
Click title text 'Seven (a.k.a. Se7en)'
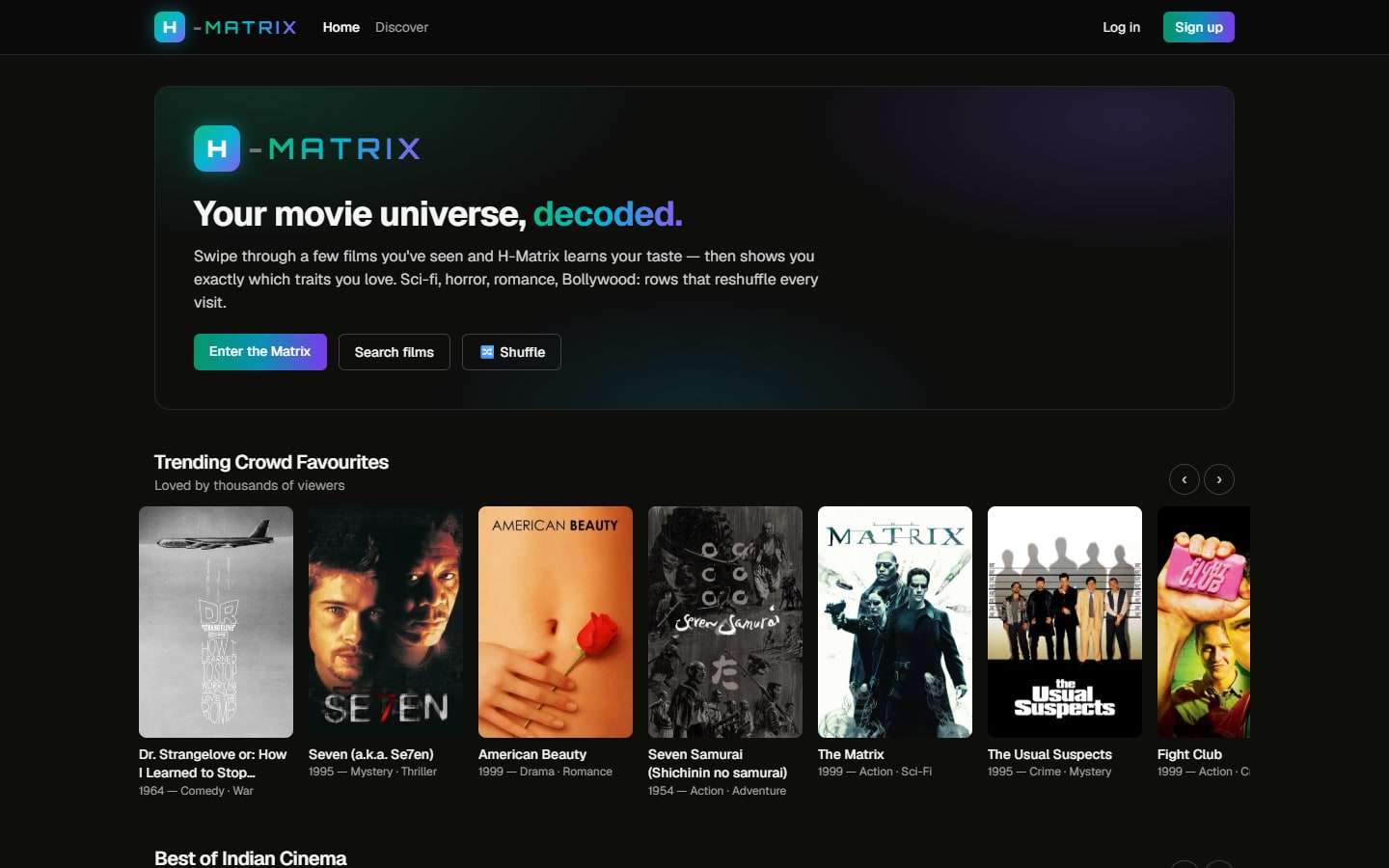pyautogui.click(x=371, y=754)
